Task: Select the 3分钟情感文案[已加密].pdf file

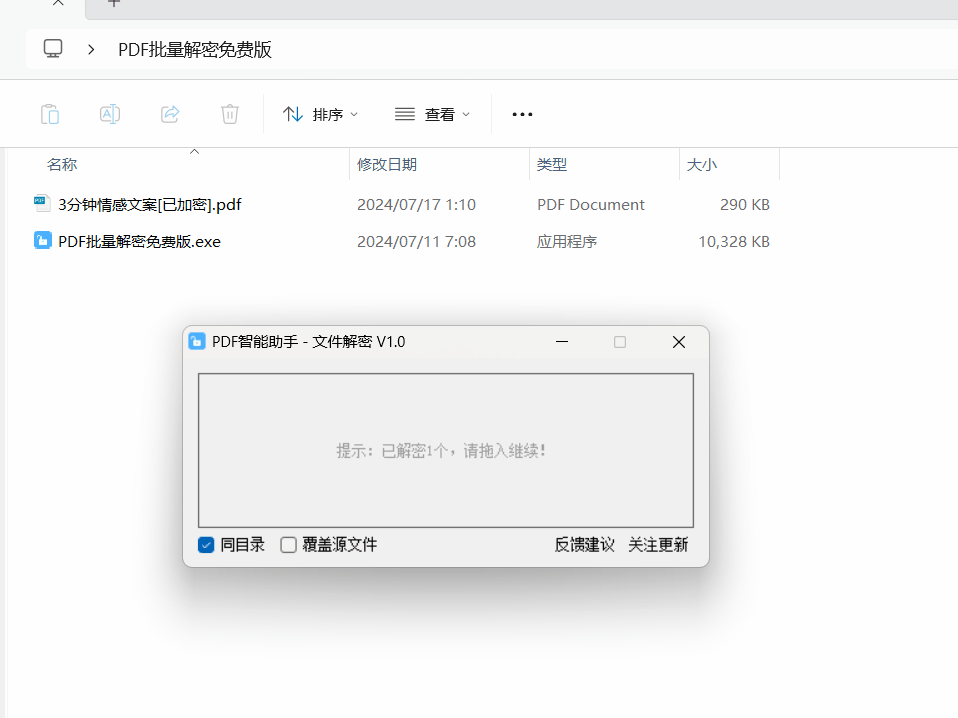Action: [x=149, y=205]
